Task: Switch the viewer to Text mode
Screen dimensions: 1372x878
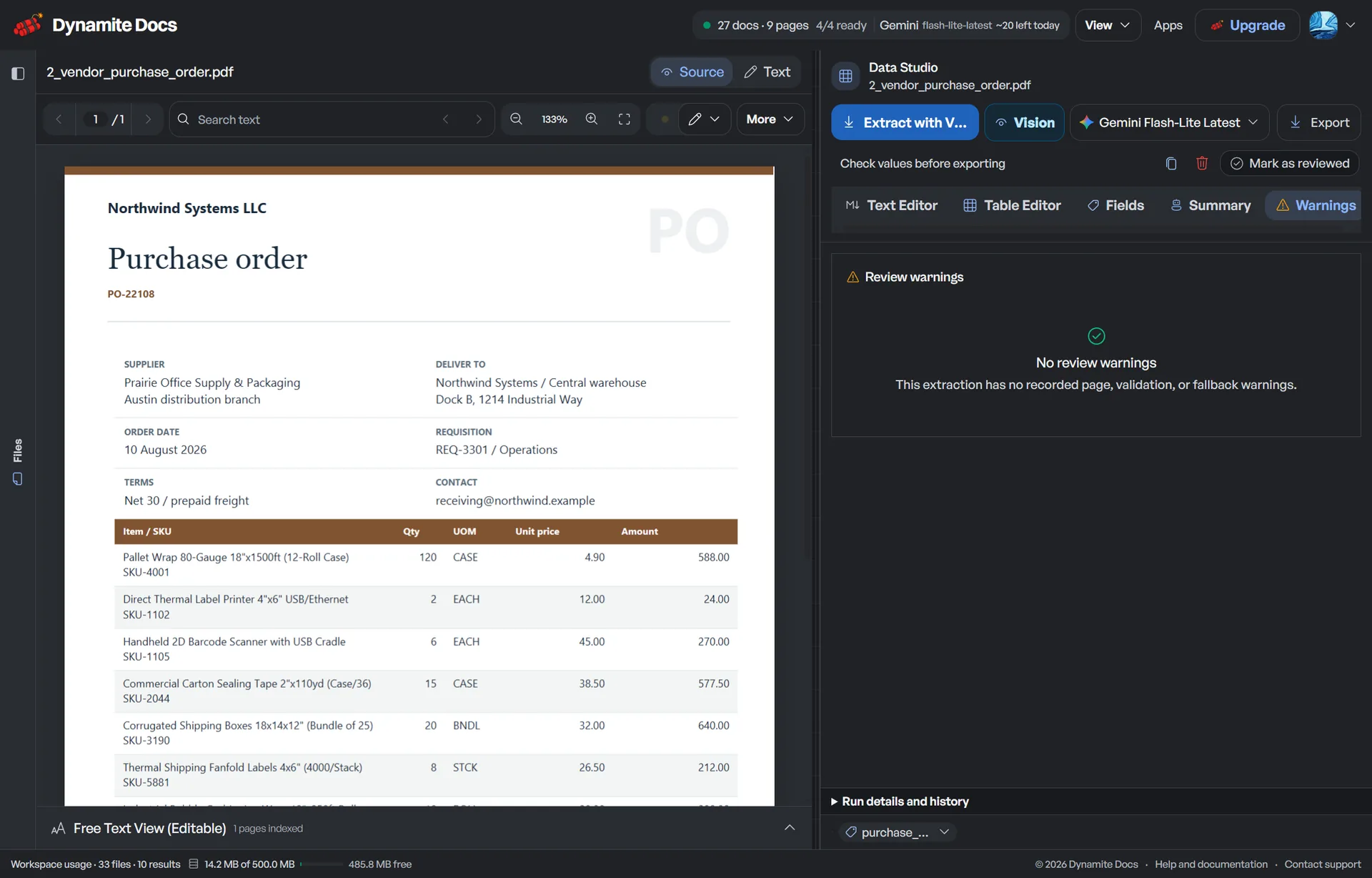Action: pos(767,72)
